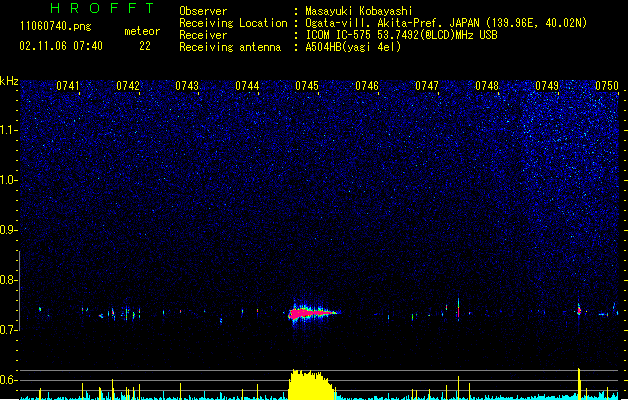This screenshot has width=629, height=400.
Task: Click the 0749 time marker
Action: (547, 86)
